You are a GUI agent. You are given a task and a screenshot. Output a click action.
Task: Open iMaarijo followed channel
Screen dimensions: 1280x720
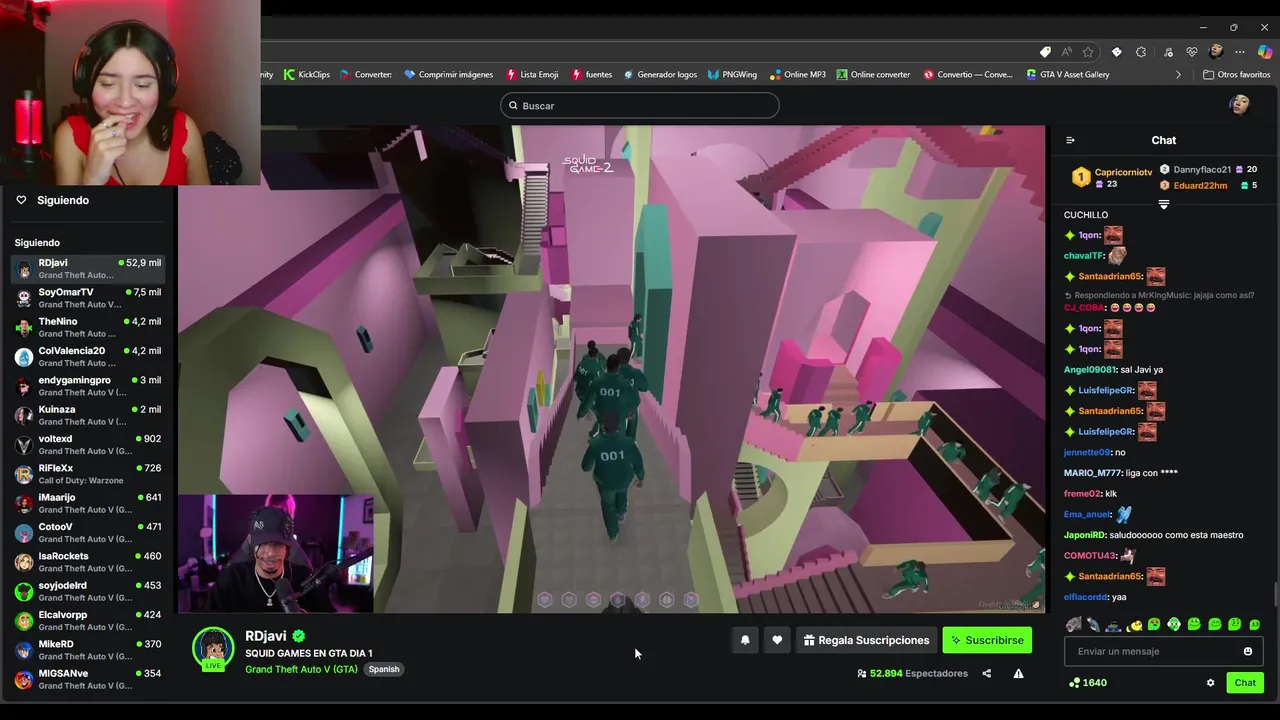88,503
